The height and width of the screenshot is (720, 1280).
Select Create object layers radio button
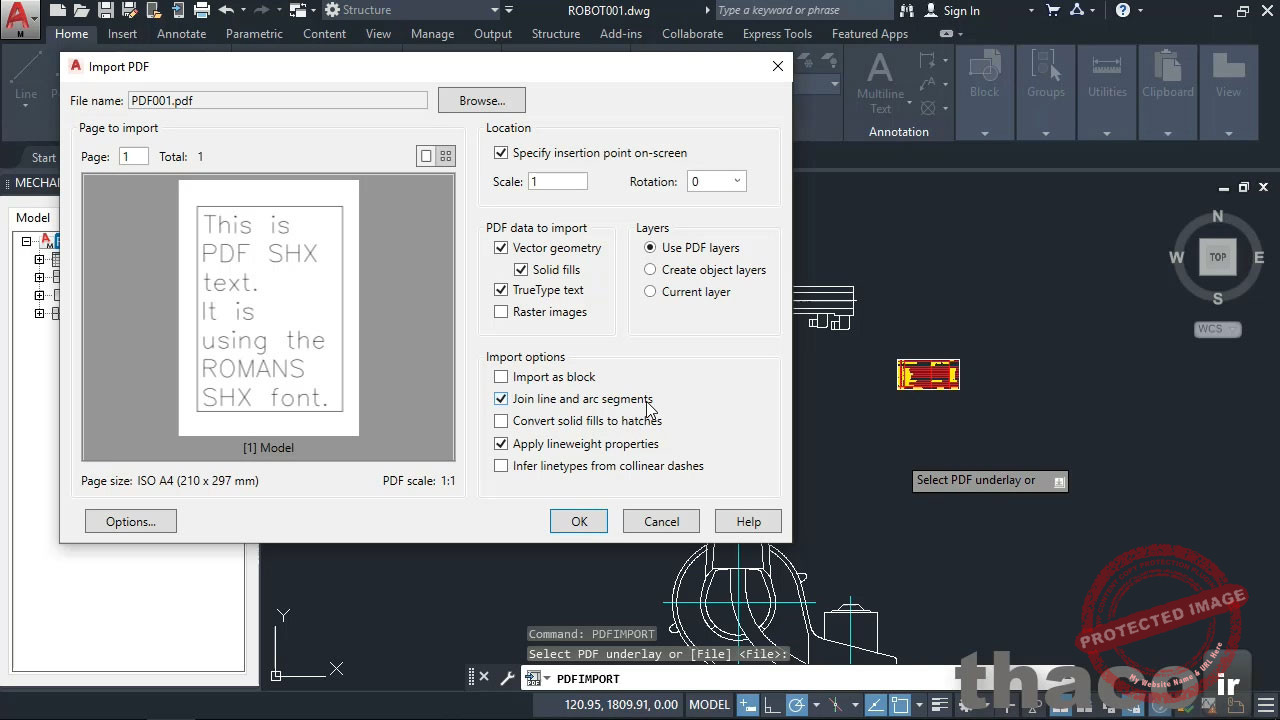tap(650, 270)
